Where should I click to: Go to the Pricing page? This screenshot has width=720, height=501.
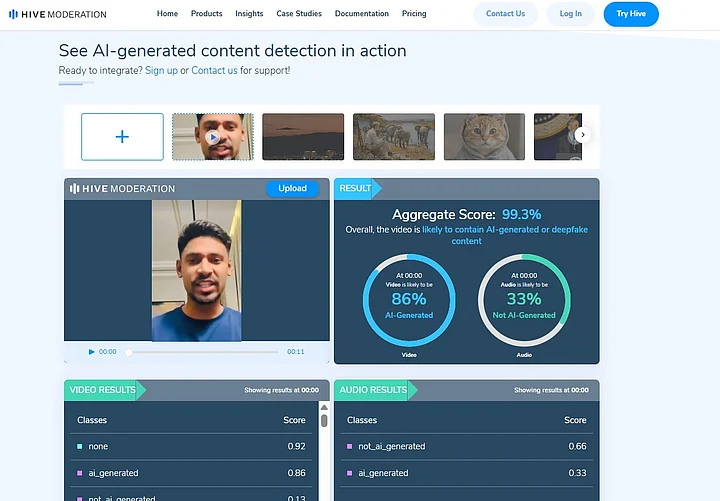413,14
